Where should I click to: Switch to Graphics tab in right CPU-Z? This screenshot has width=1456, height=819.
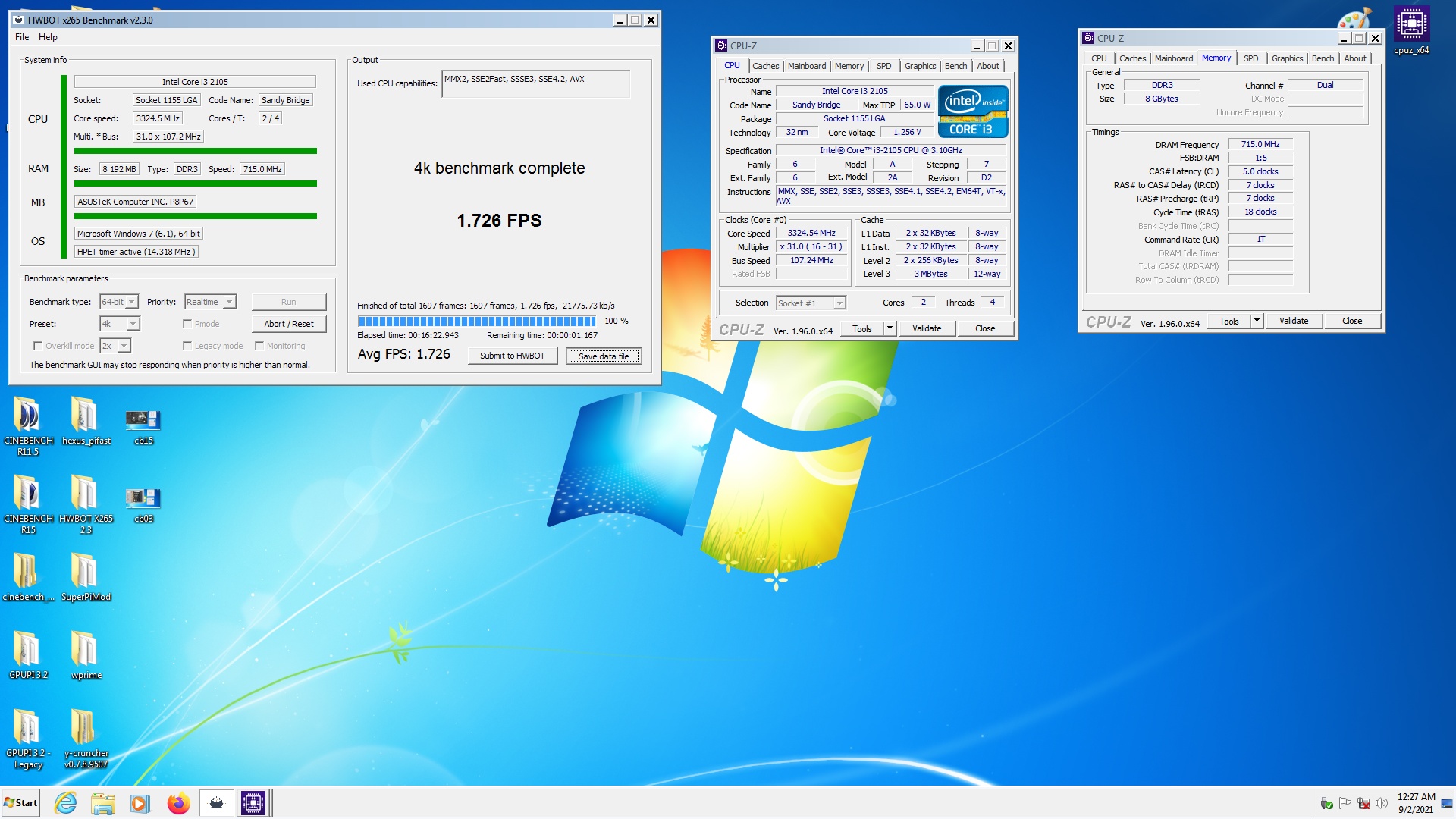click(x=1287, y=58)
